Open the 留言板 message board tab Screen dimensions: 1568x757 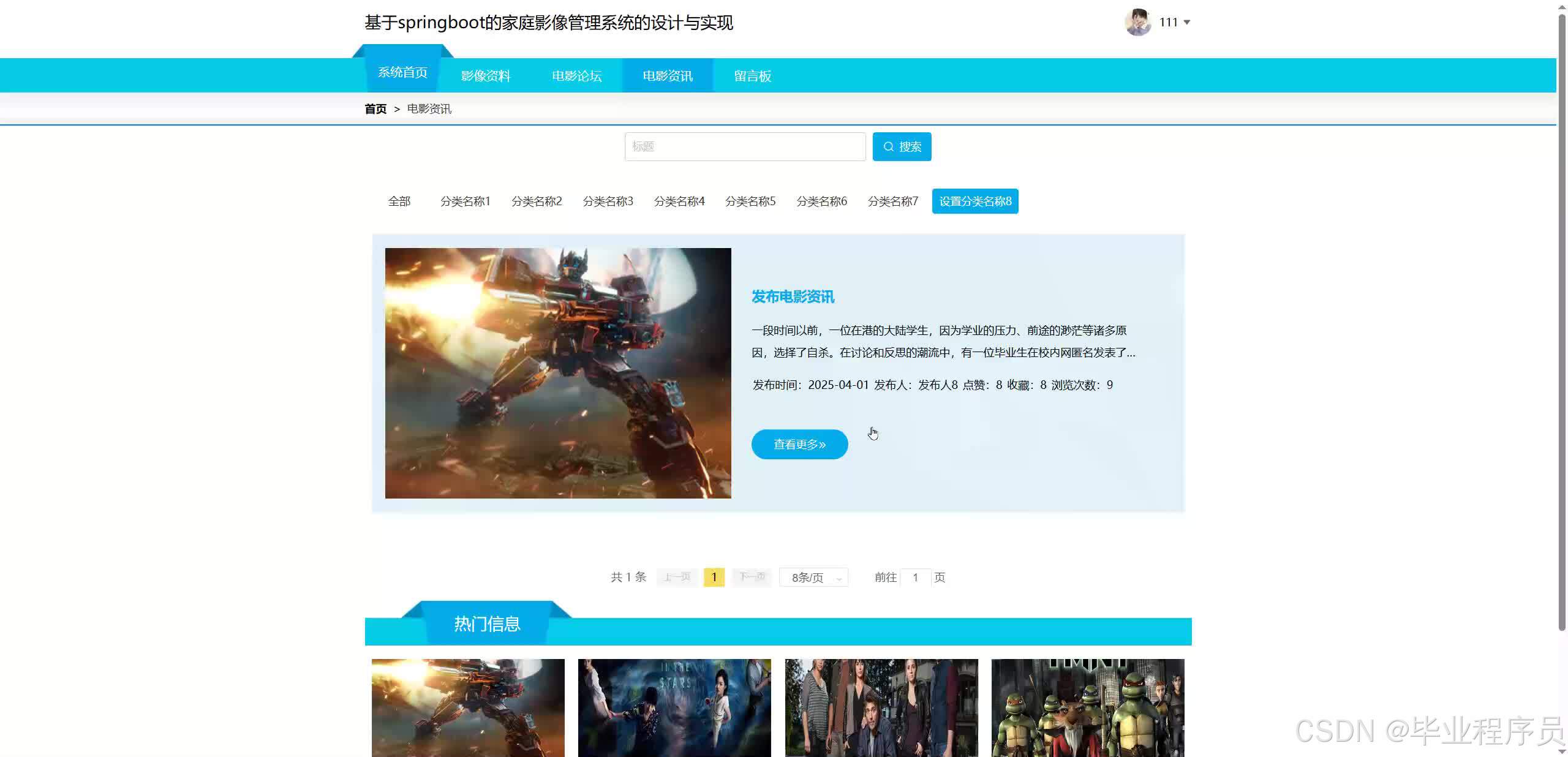pos(752,75)
